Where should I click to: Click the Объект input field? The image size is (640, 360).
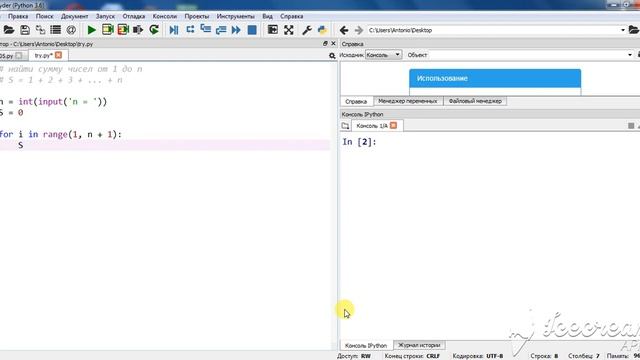tap(527, 55)
